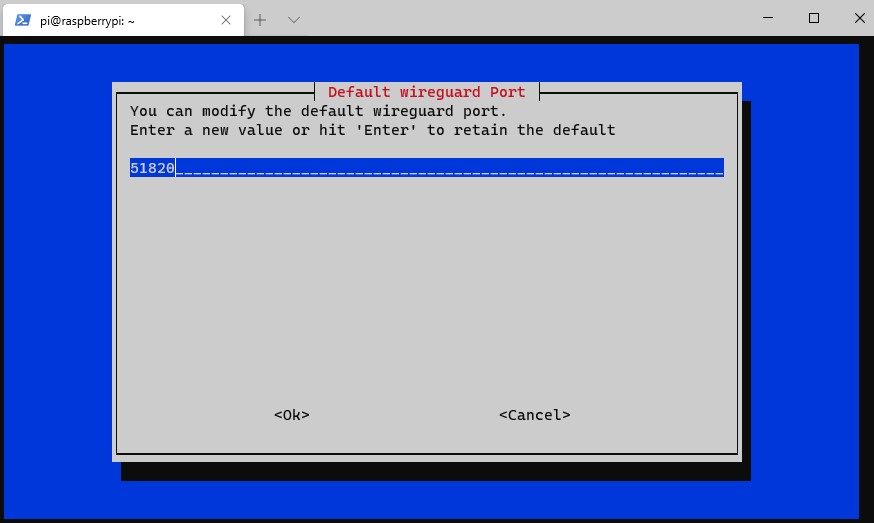Click the 'Enter a new value or hit' instruction line

(x=372, y=130)
